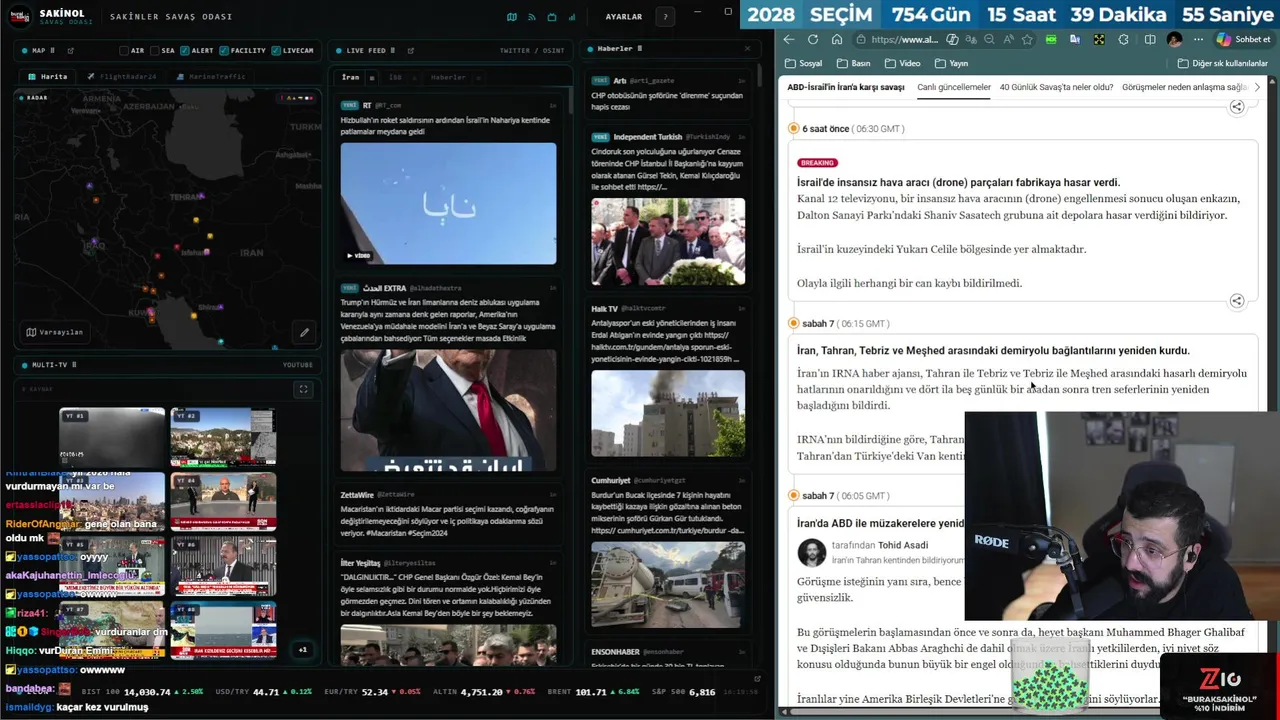Open the YT #2 stream thumbnail
The height and width of the screenshot is (720, 1280).
[223, 437]
